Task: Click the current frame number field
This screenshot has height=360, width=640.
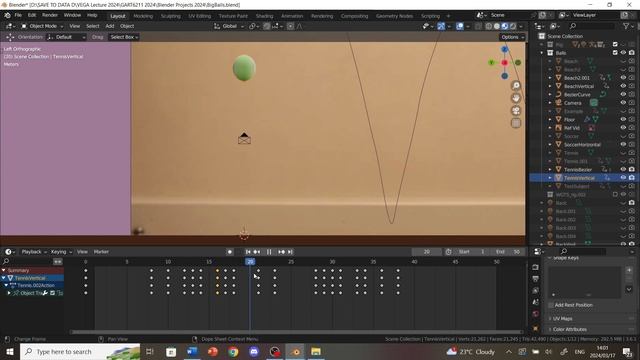Action: pyautogui.click(x=427, y=252)
